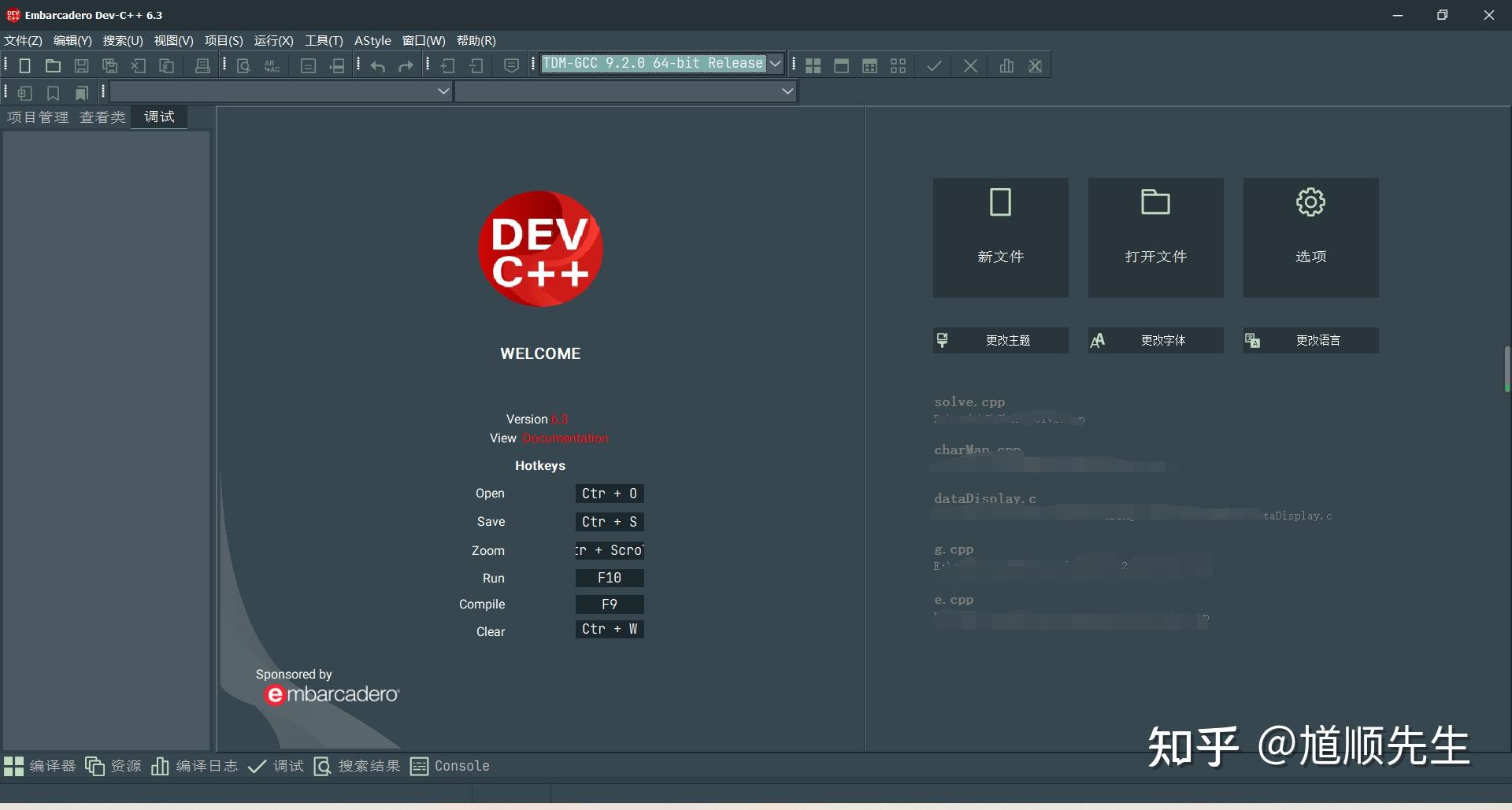Click the comment bubble toolbar icon

click(512, 66)
